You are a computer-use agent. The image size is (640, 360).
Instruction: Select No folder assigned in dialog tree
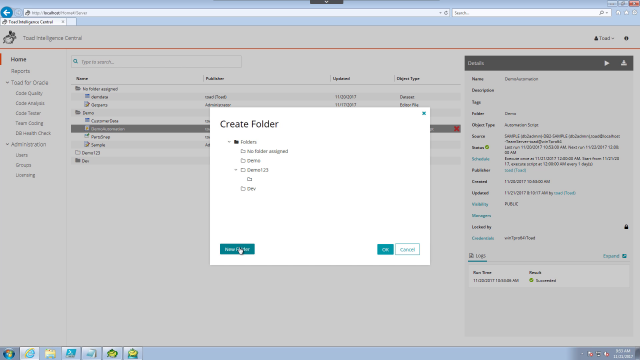pyautogui.click(x=267, y=151)
